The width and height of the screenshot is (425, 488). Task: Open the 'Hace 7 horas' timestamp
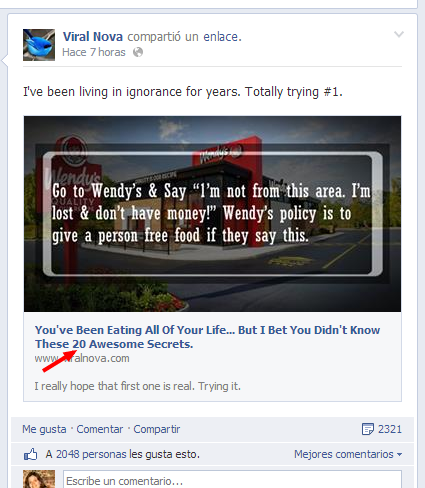coord(94,52)
